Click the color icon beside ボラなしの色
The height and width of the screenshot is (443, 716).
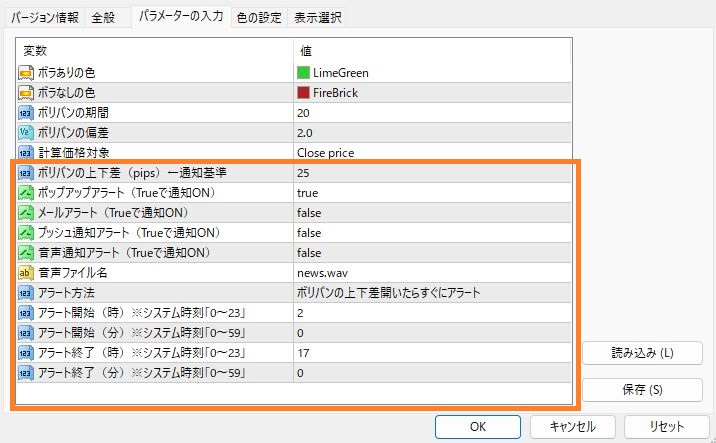point(27,92)
